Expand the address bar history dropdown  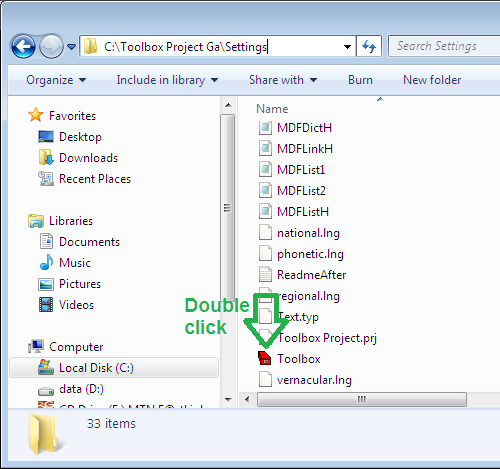pyautogui.click(x=347, y=47)
